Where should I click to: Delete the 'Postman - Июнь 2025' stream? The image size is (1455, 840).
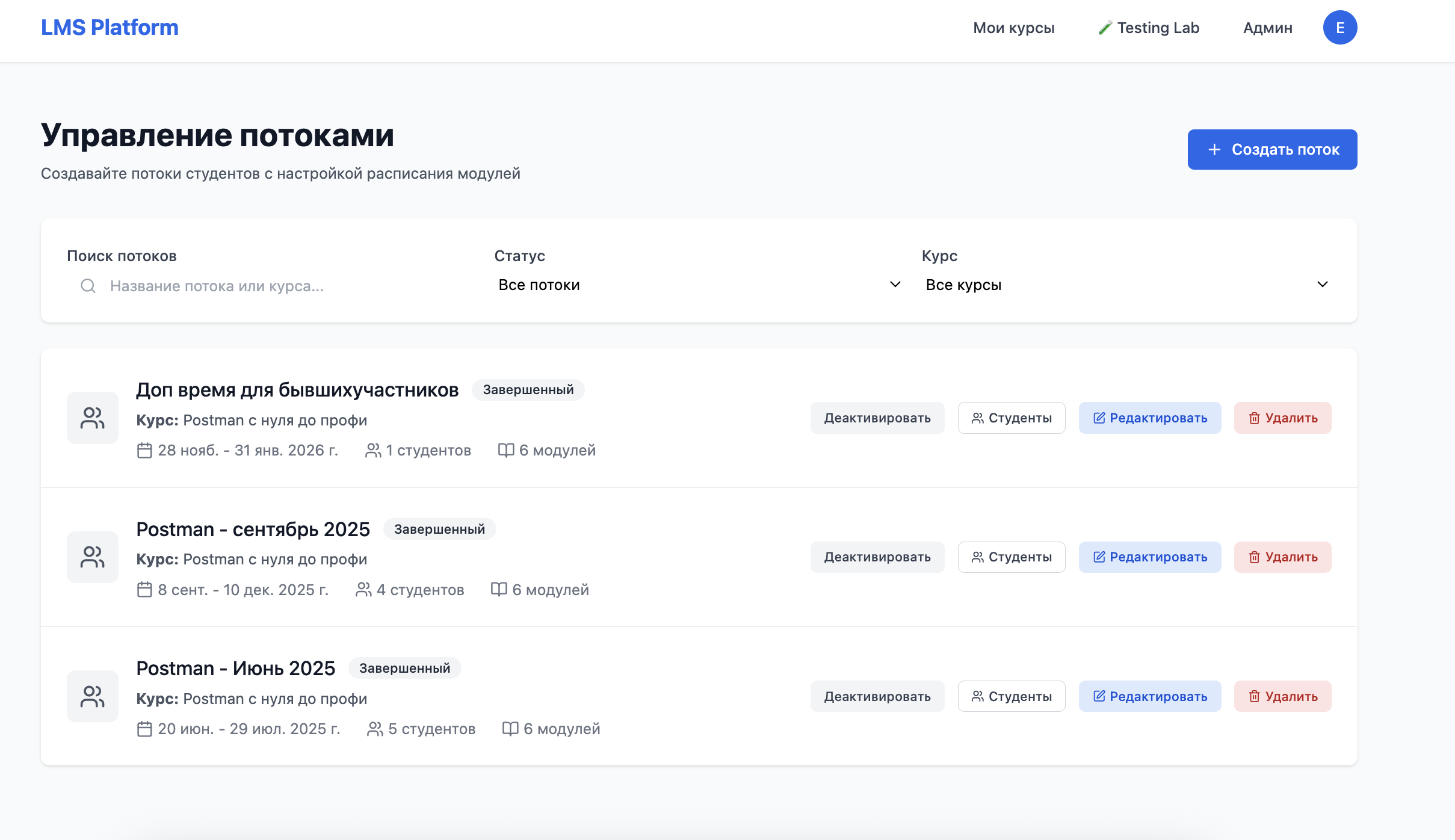coord(1282,696)
